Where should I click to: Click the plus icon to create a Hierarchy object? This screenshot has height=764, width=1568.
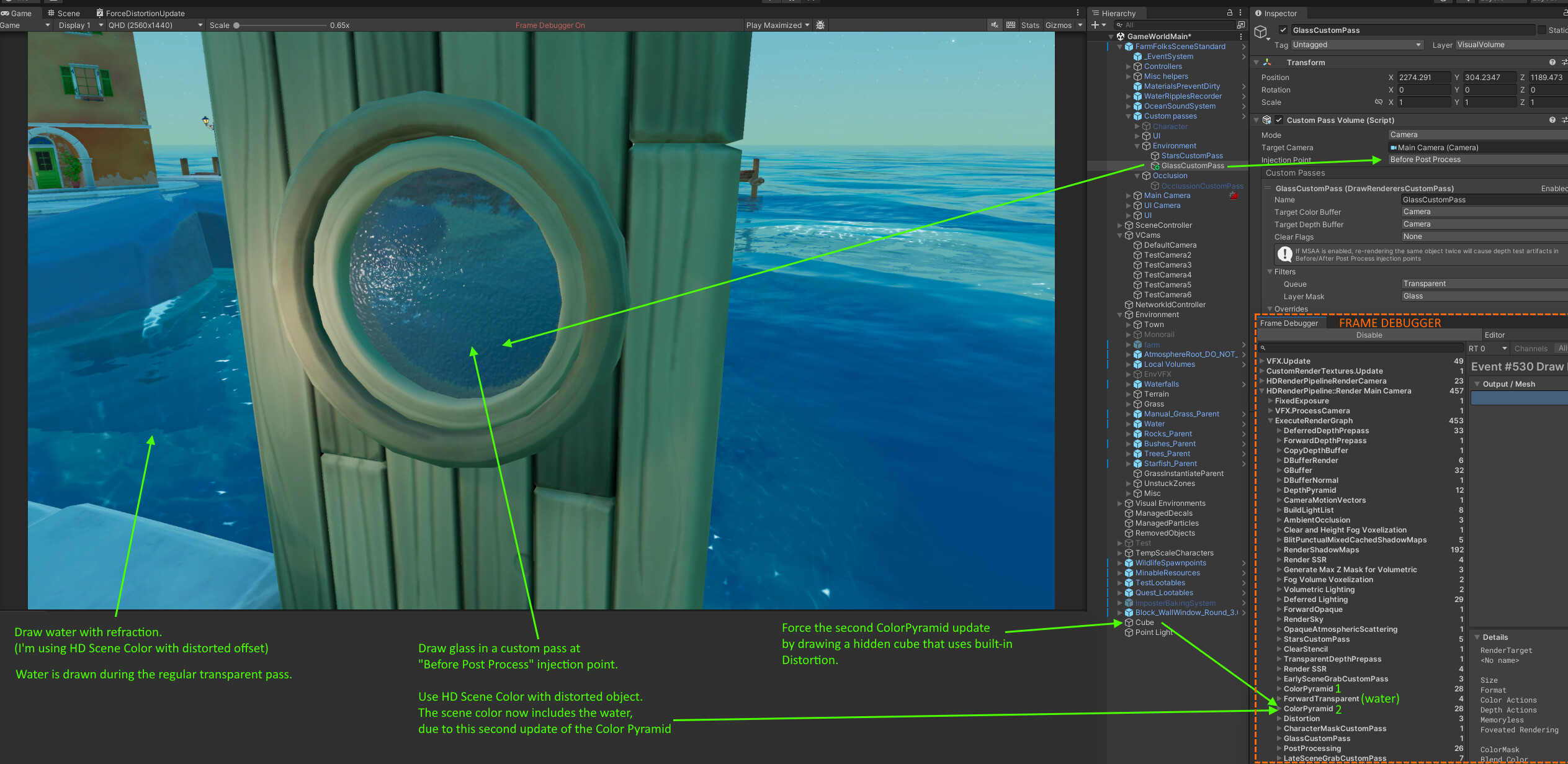1095,25
